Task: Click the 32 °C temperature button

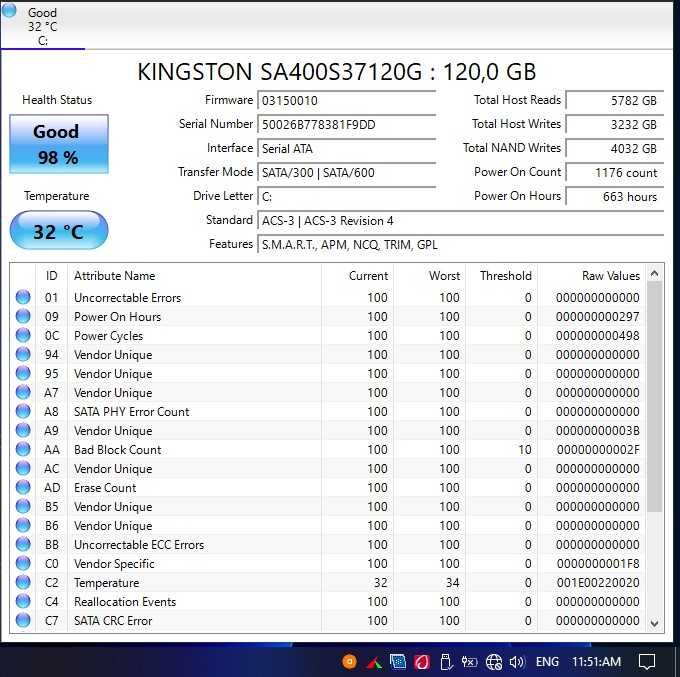Action: coord(59,231)
